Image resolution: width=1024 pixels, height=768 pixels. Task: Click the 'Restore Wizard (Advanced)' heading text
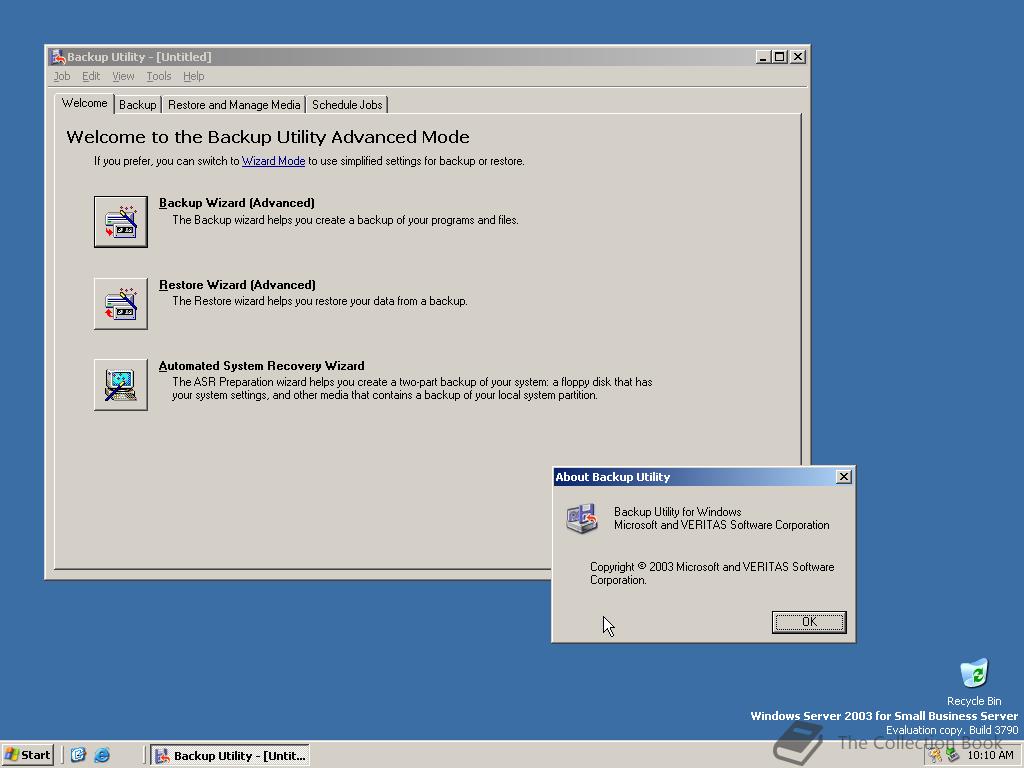pyautogui.click(x=237, y=285)
